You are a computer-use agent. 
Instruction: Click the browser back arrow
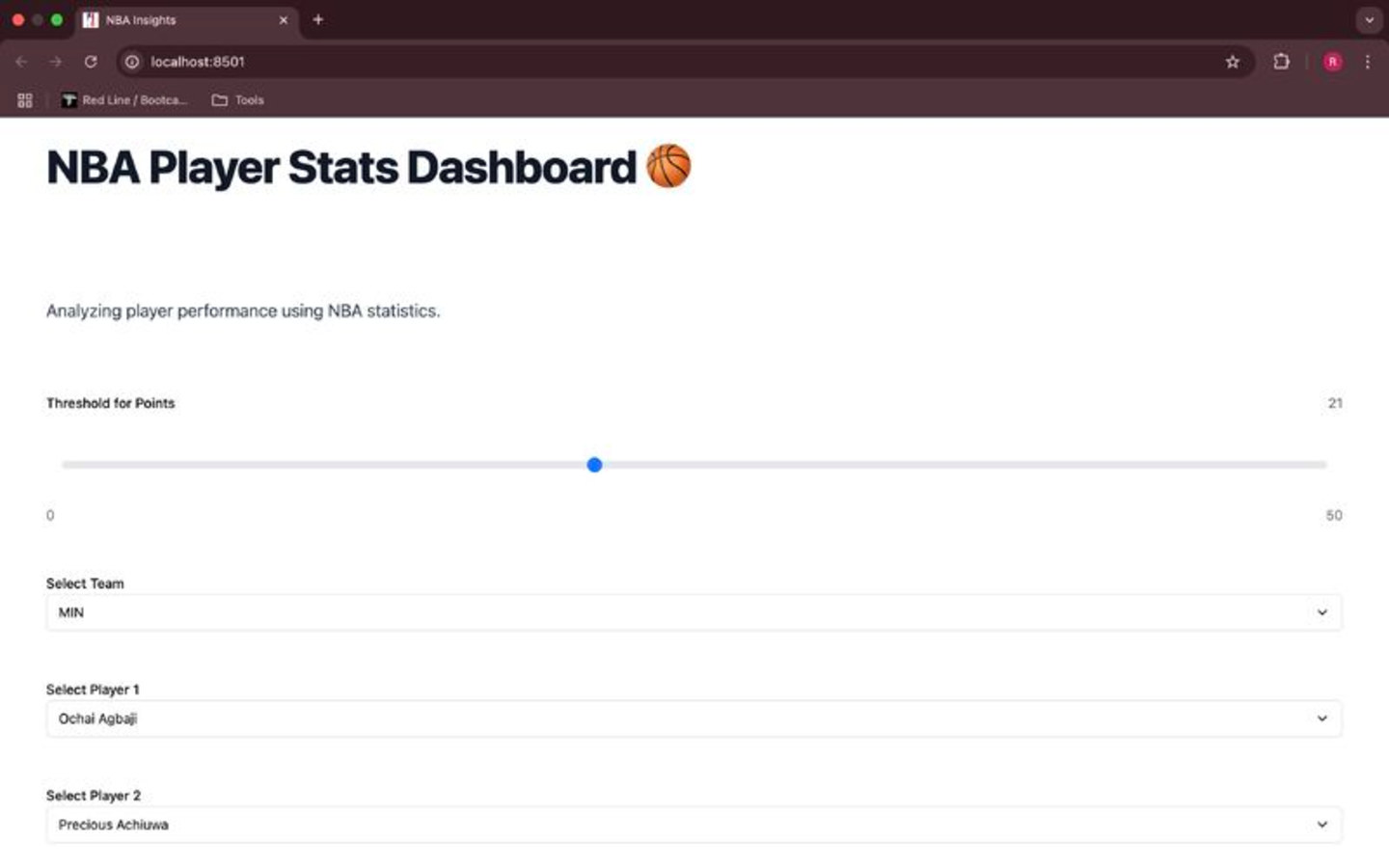(21, 62)
